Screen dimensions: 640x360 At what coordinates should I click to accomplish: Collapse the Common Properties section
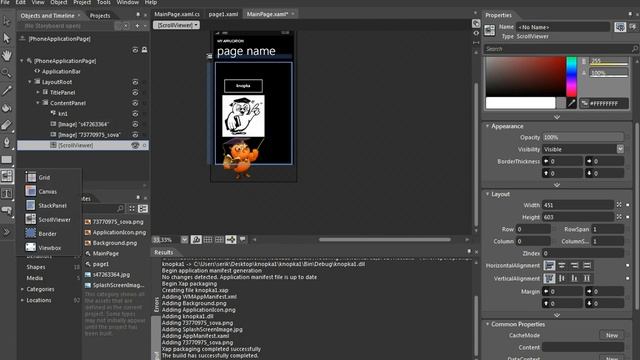pyautogui.click(x=487, y=324)
